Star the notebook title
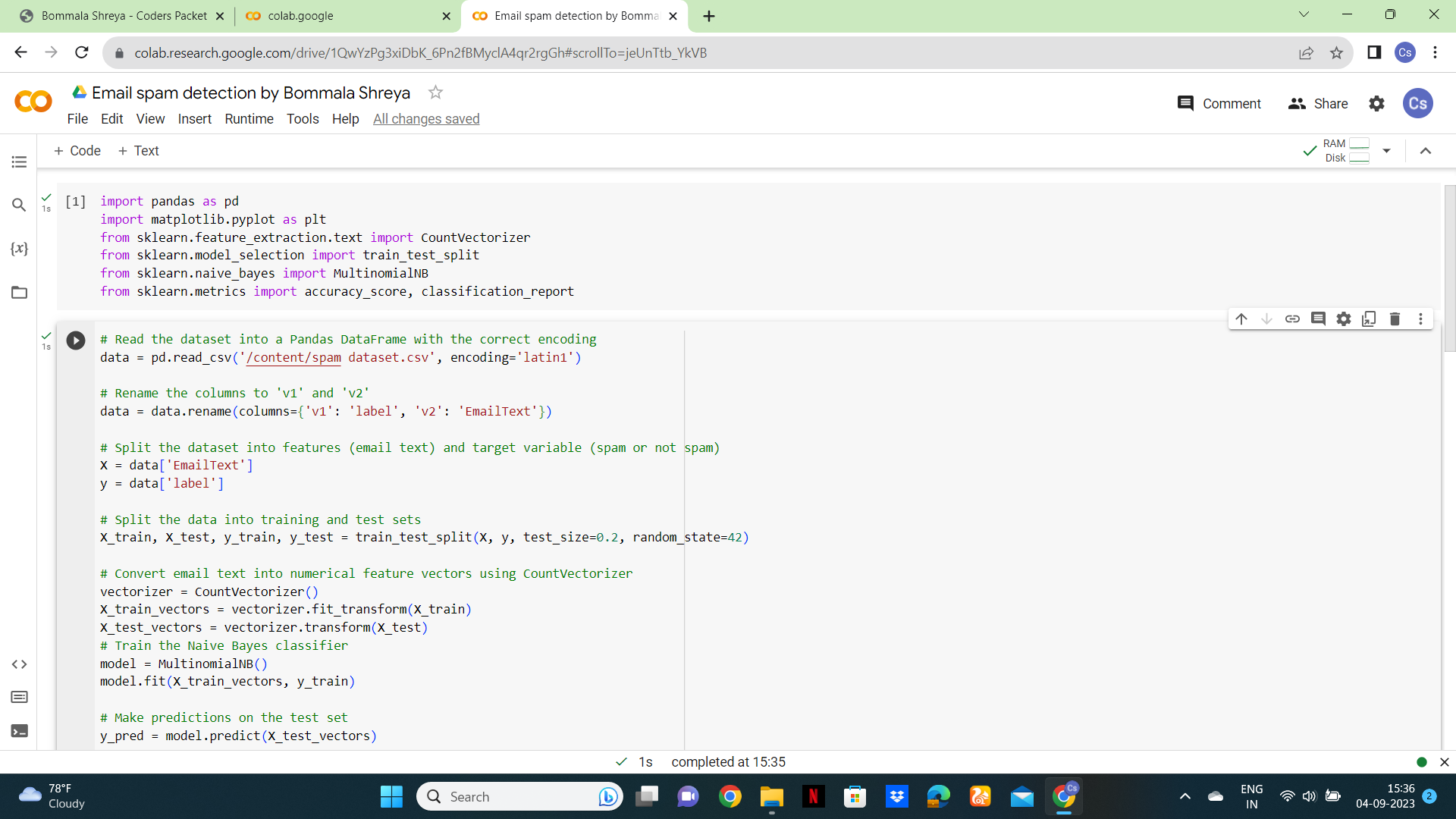 pyautogui.click(x=435, y=93)
